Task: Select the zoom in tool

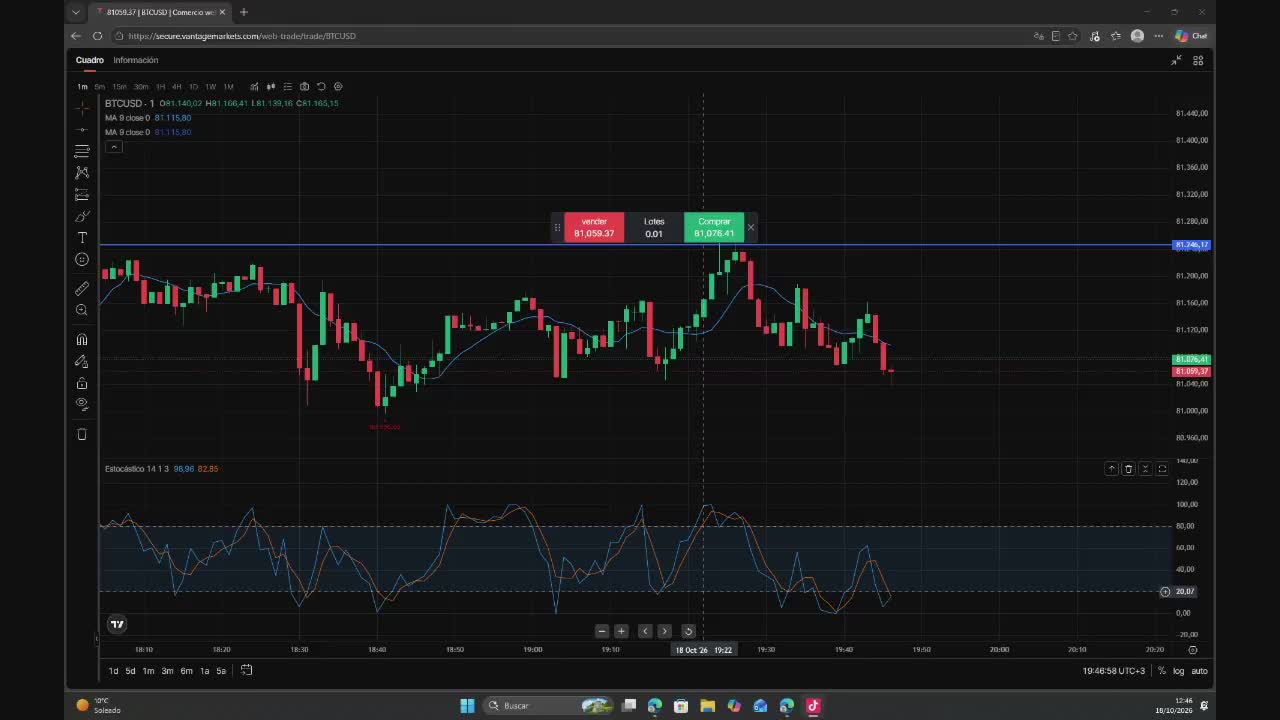Action: 82,310
